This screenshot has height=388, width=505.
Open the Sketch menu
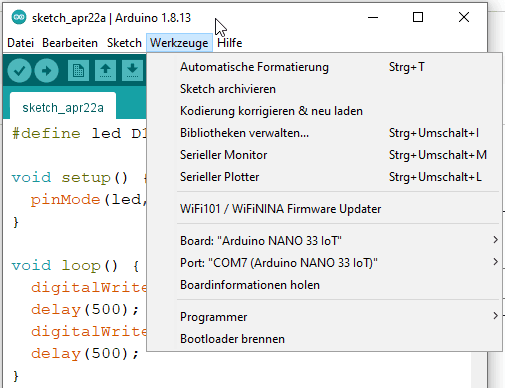point(124,43)
